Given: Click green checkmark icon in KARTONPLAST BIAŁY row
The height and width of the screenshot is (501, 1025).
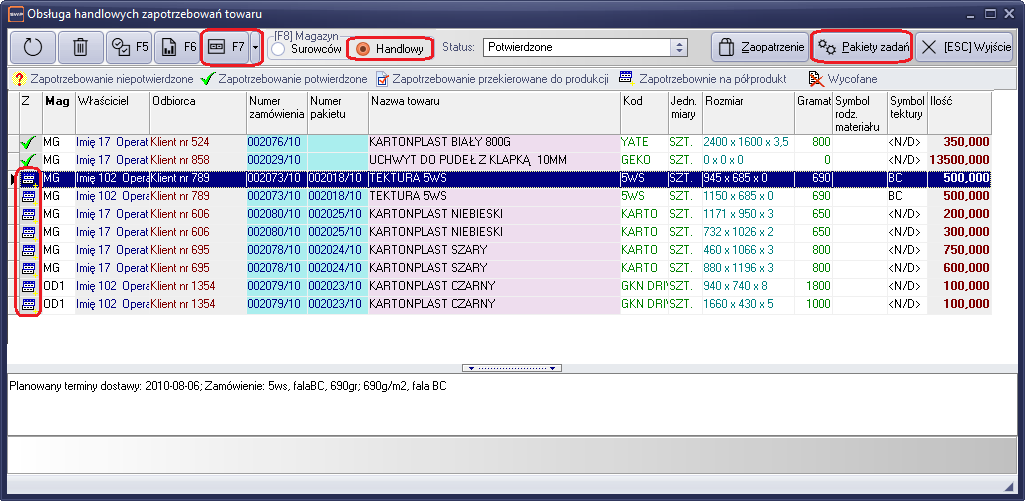Looking at the screenshot, I should tap(28, 142).
